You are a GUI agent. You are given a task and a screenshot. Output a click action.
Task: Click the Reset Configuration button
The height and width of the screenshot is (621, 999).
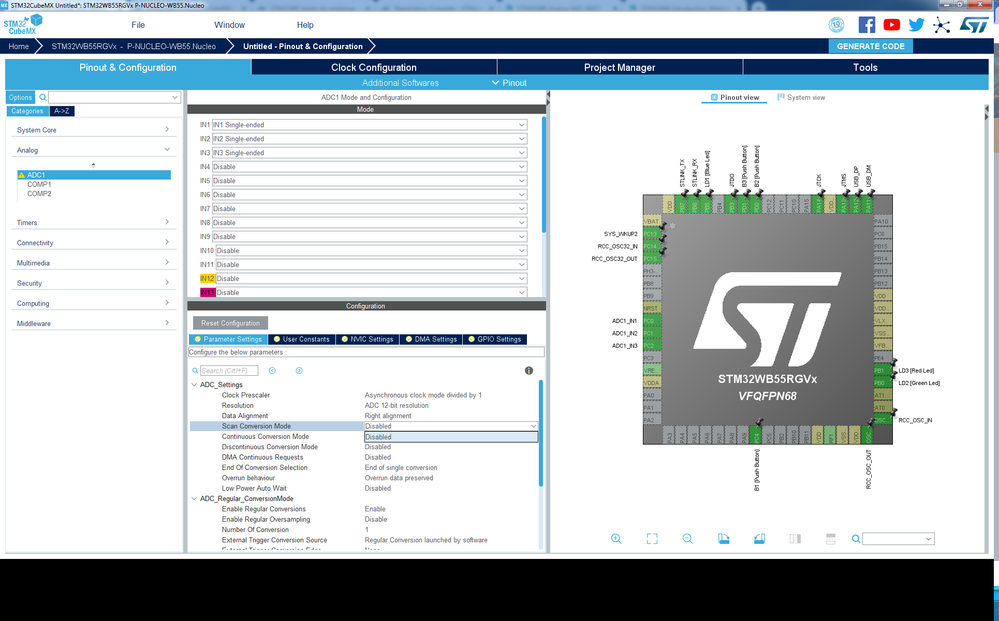231,323
